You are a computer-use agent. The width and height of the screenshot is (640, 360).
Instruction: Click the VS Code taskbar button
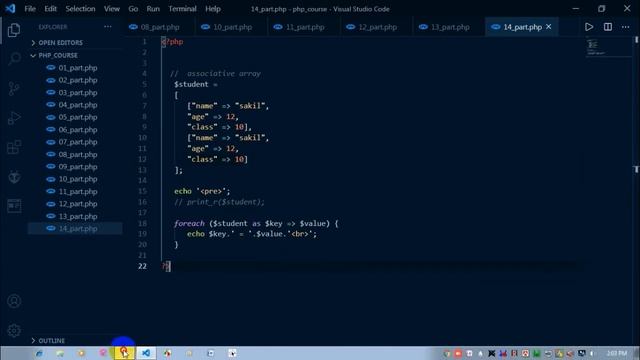click(146, 353)
